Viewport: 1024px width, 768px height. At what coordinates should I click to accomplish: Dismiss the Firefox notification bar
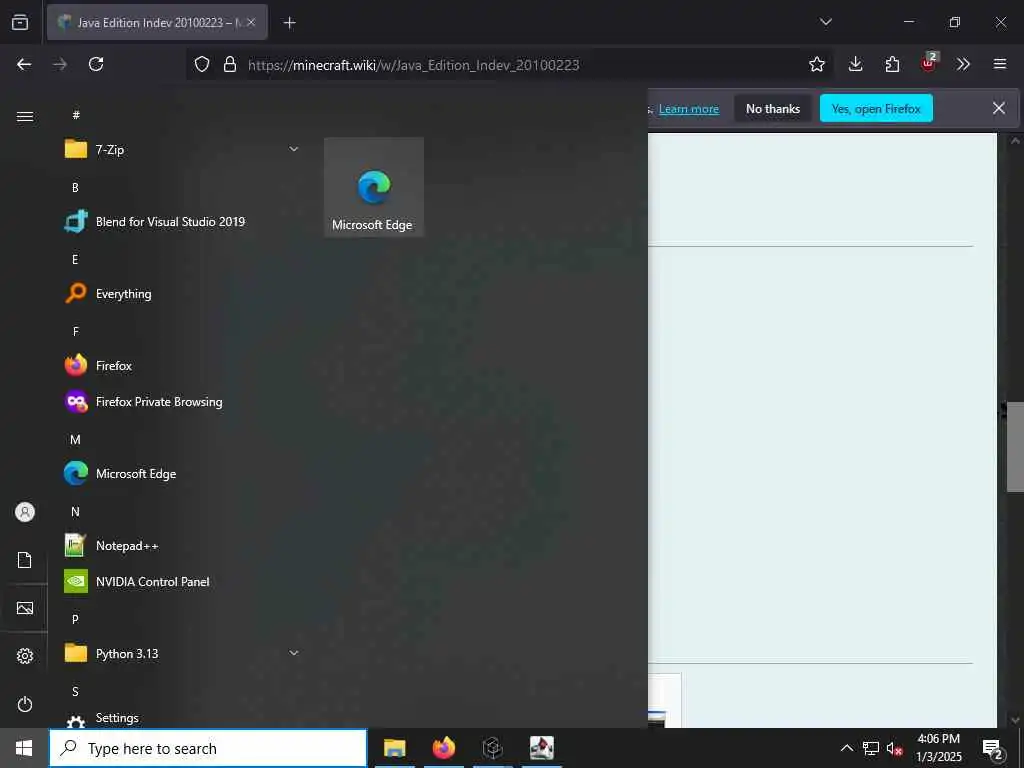coord(999,108)
